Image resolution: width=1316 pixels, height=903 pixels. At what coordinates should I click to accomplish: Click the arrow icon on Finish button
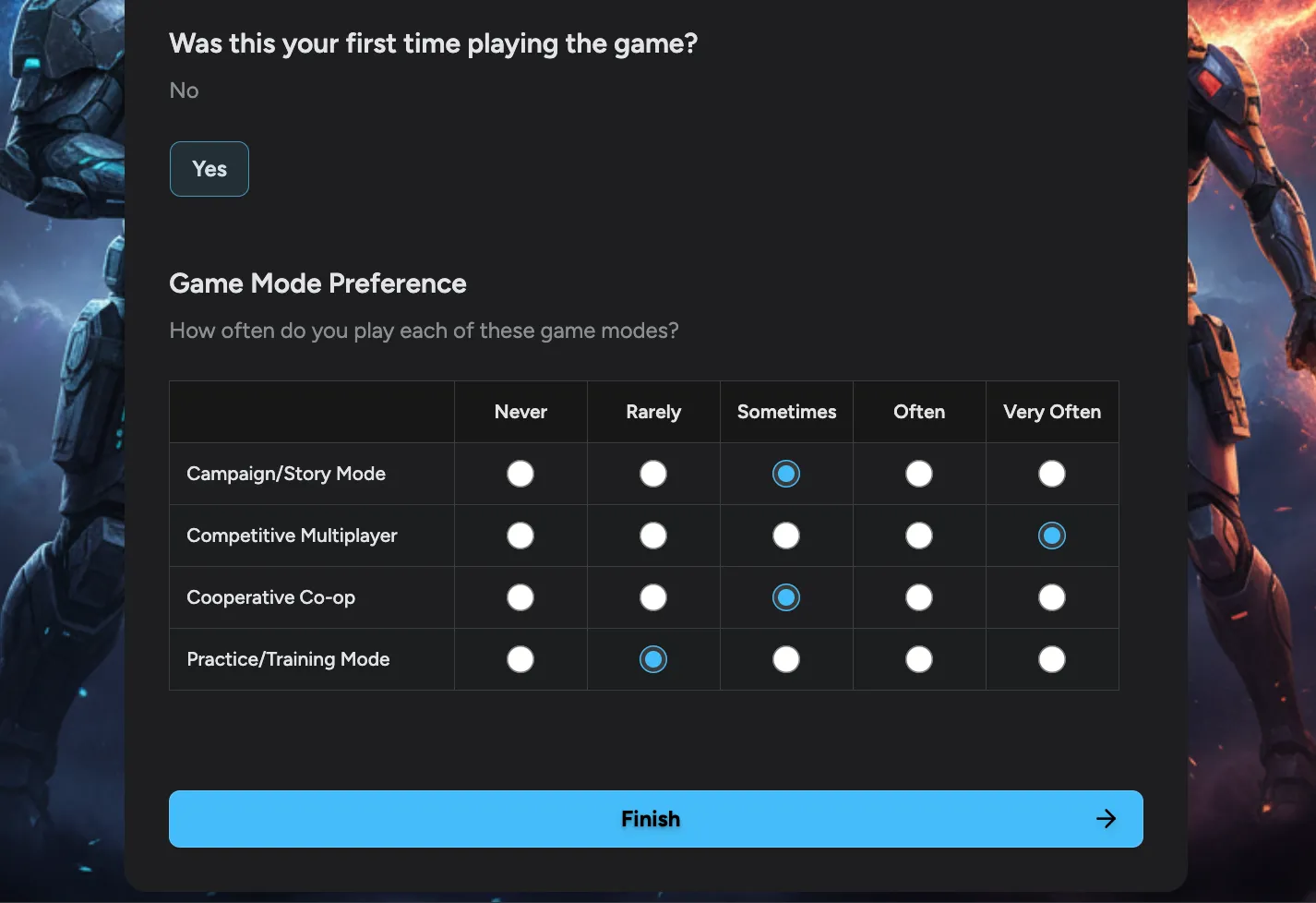(1106, 819)
